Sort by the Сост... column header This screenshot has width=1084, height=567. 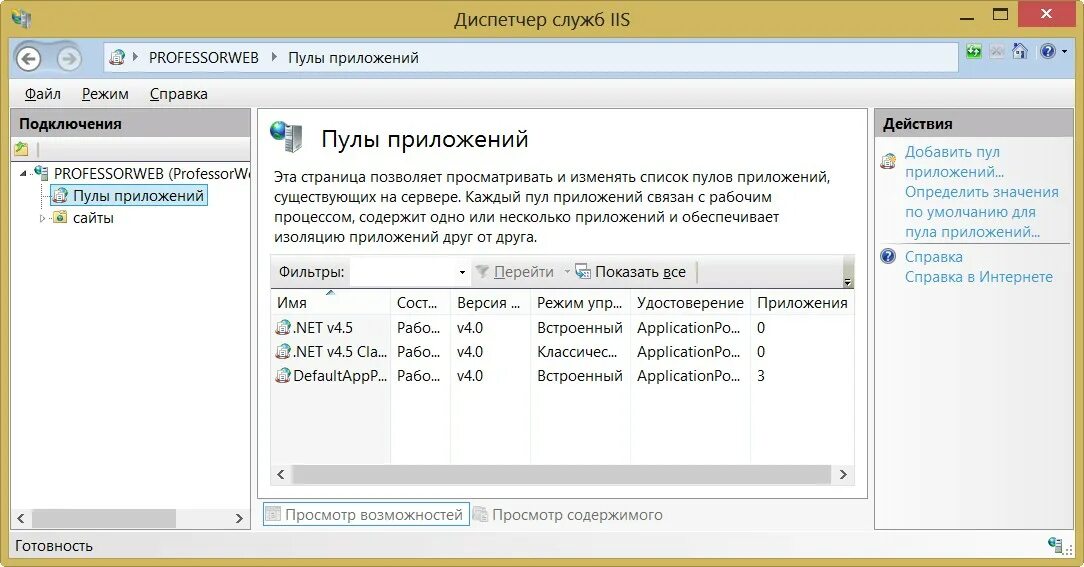[420, 303]
